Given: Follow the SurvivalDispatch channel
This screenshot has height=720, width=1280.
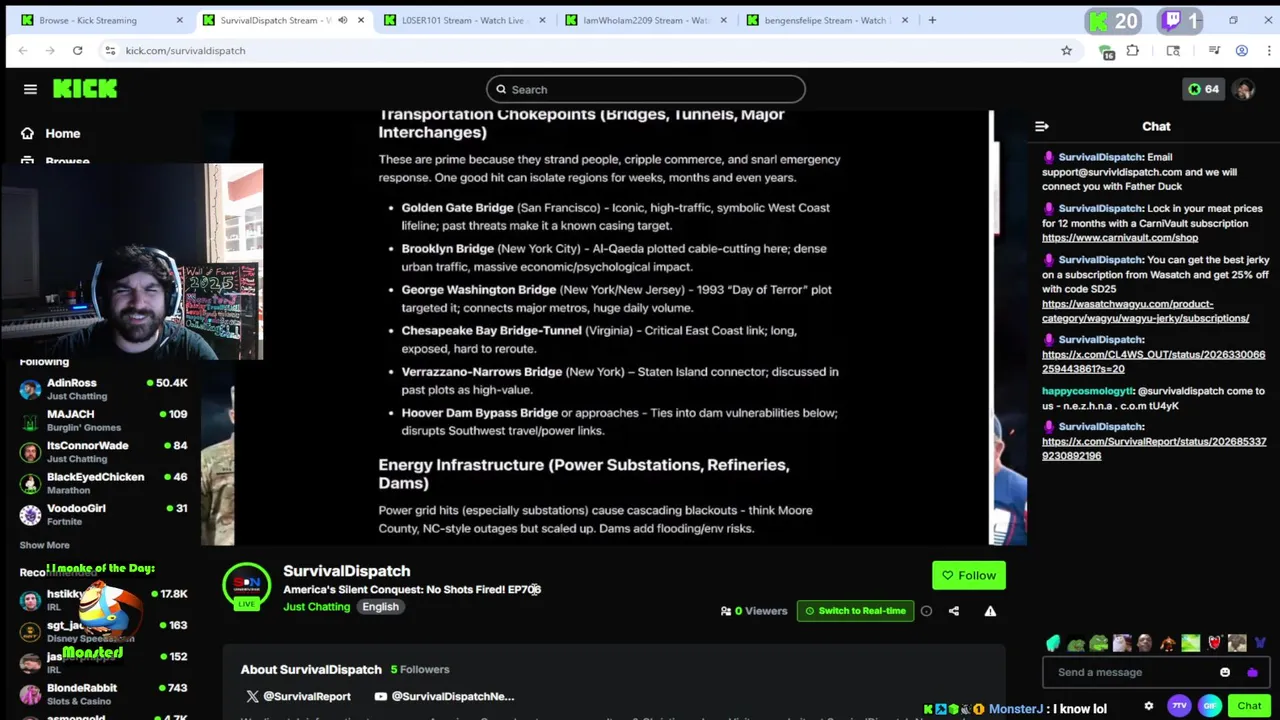Looking at the screenshot, I should 969,575.
